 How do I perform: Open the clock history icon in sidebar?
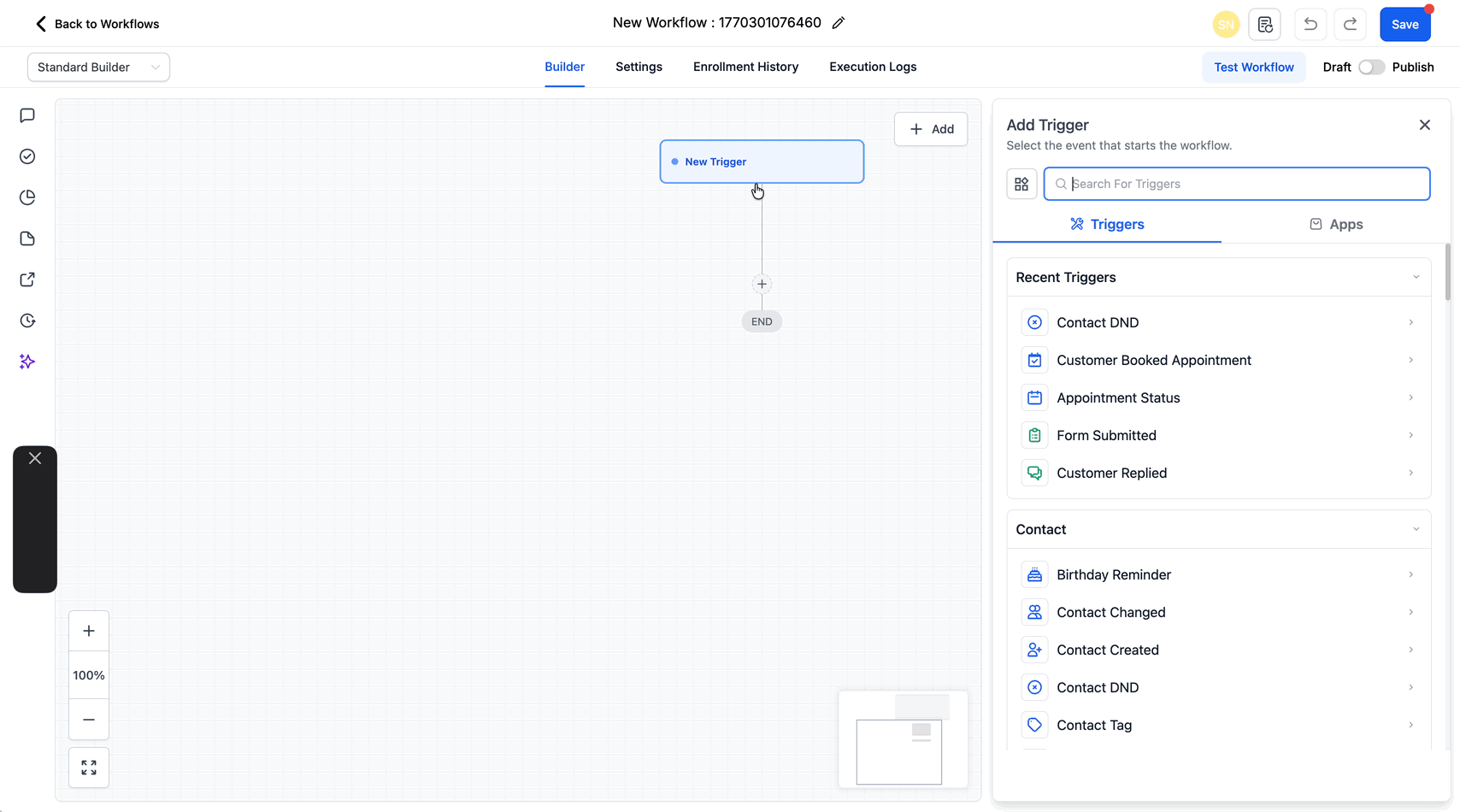[x=27, y=321]
